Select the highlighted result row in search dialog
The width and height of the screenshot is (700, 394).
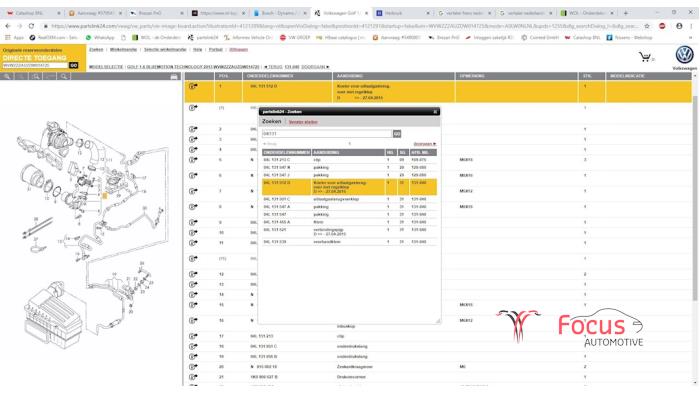[349, 187]
